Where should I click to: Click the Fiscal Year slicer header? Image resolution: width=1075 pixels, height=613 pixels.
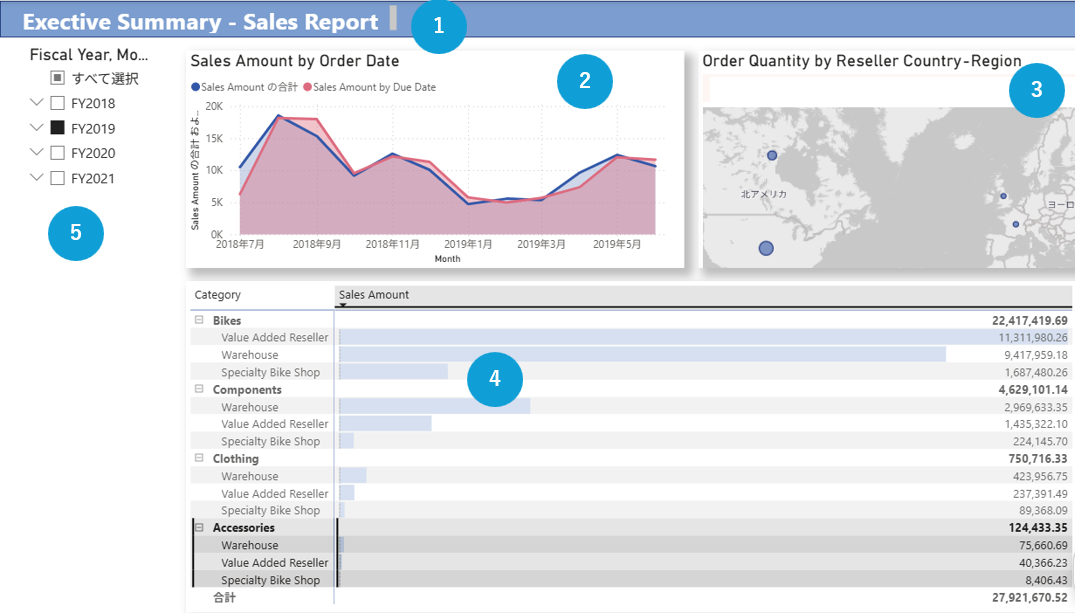88,55
